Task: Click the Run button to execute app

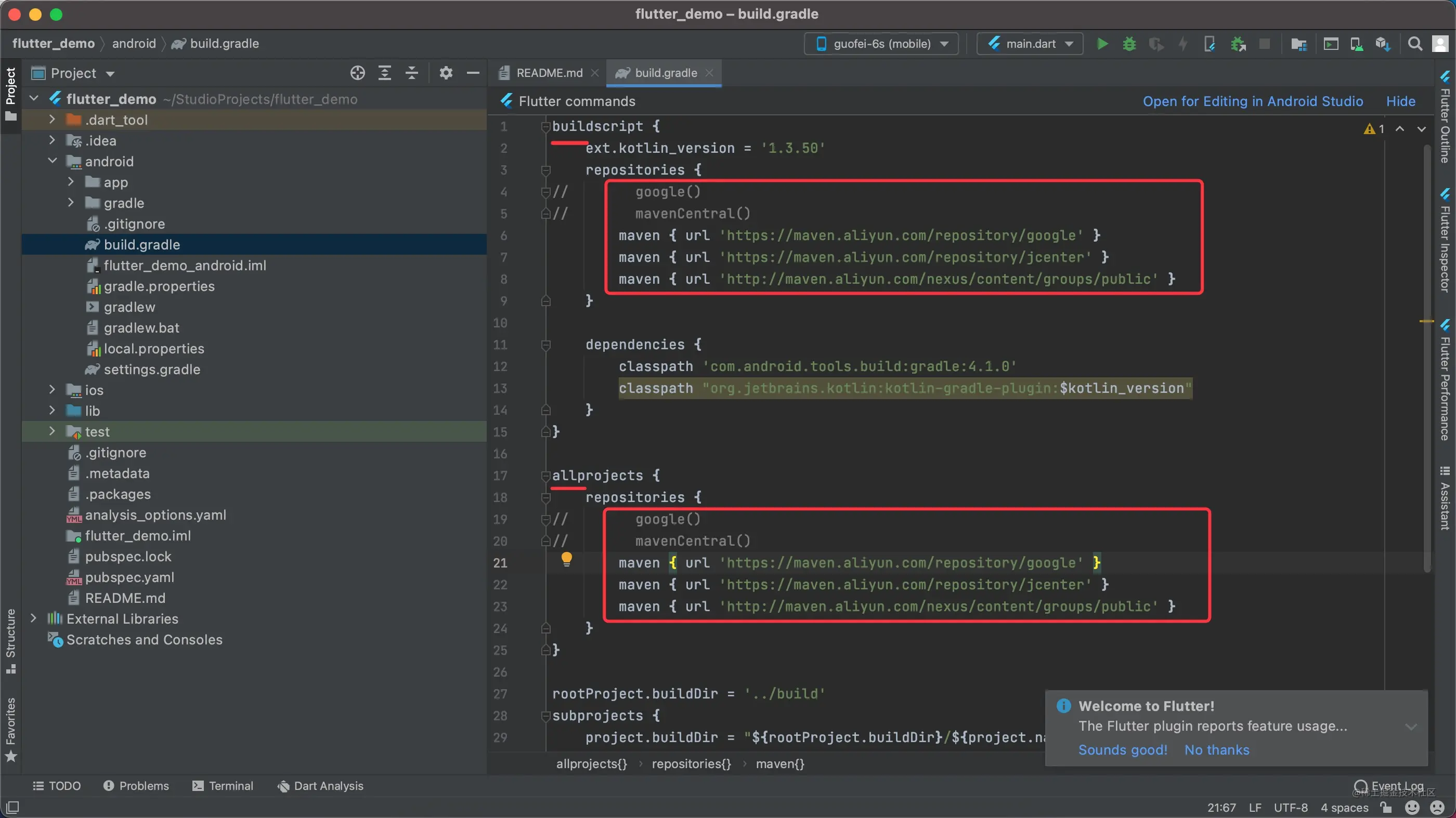Action: click(1100, 43)
